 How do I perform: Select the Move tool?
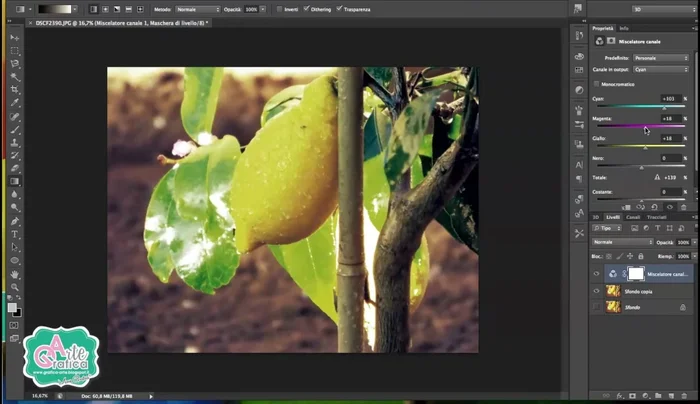pos(14,38)
